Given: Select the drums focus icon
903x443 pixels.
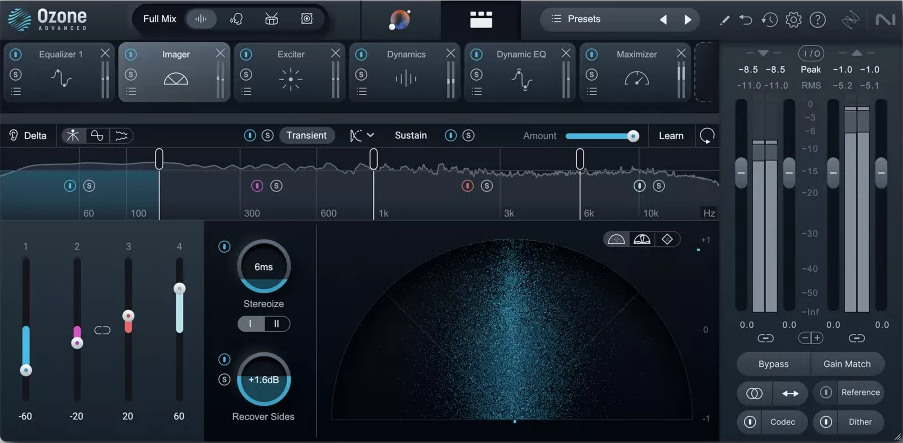Looking at the screenshot, I should [x=271, y=19].
